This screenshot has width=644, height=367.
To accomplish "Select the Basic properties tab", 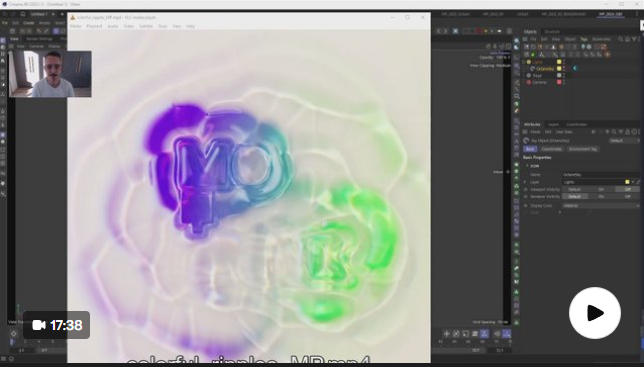I will 530,149.
